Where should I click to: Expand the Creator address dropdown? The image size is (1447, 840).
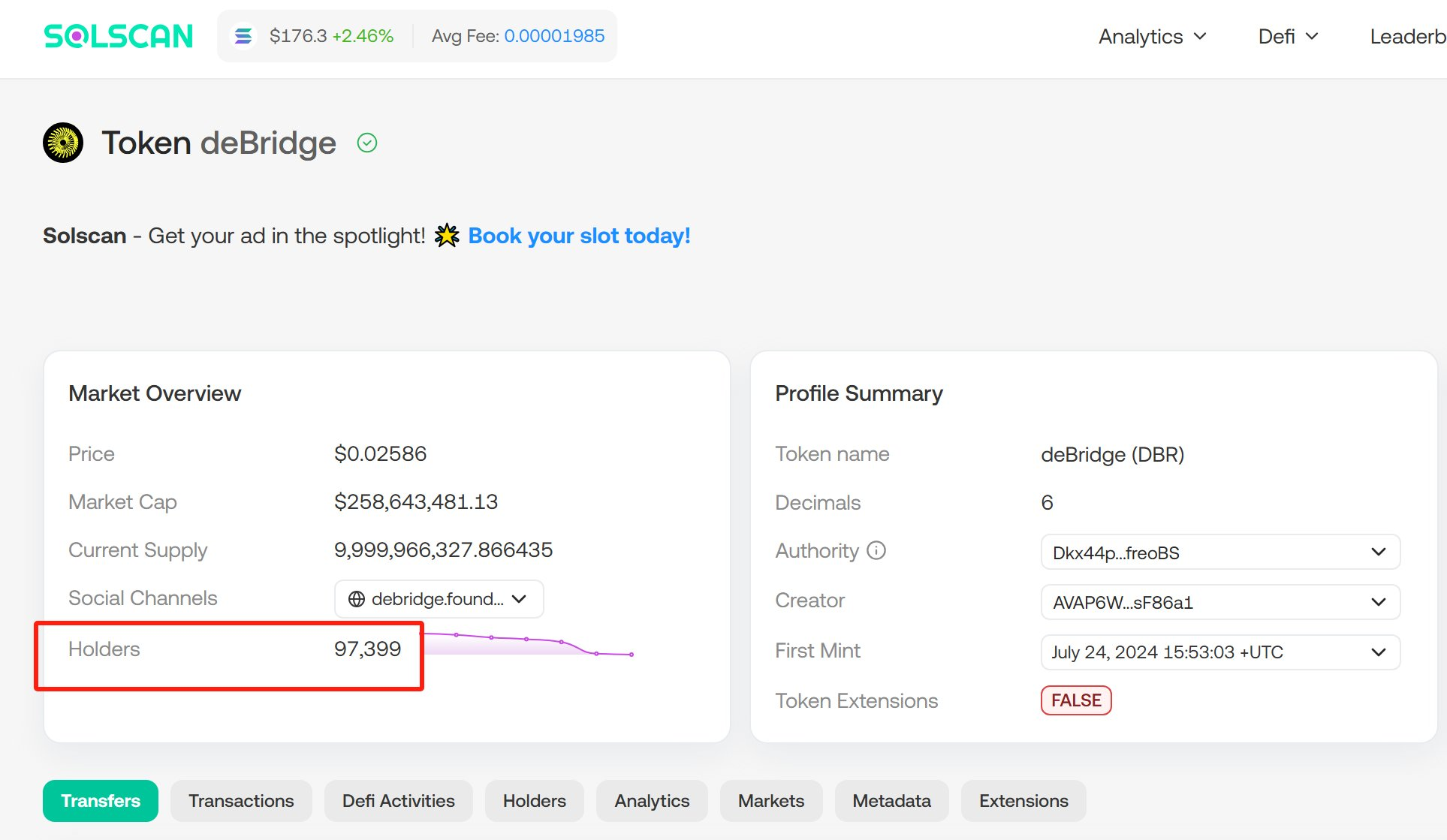(x=1378, y=602)
